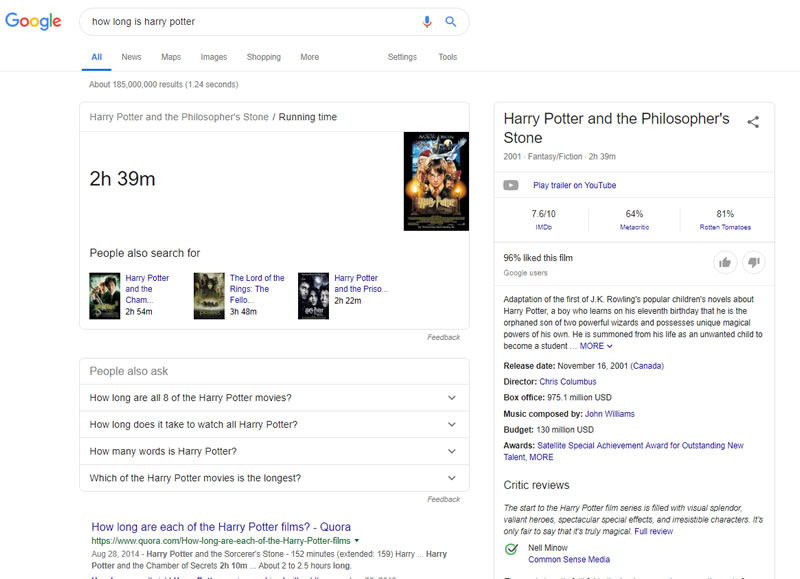This screenshot has height=579, width=800.
Task: Click into the search query box
Action: [x=250, y=21]
